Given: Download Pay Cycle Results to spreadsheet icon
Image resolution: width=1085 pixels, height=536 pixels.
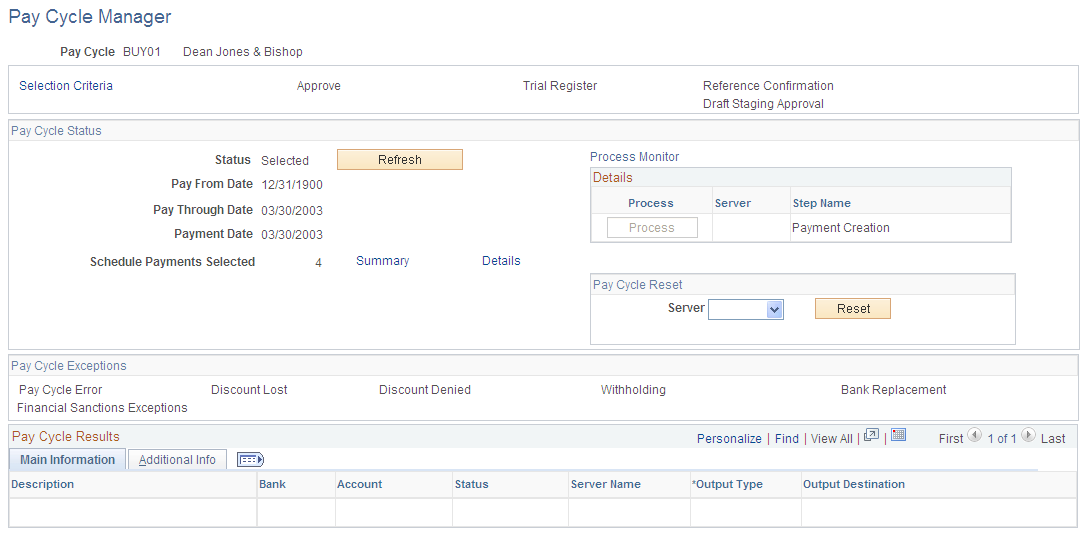Looking at the screenshot, I should tap(898, 435).
